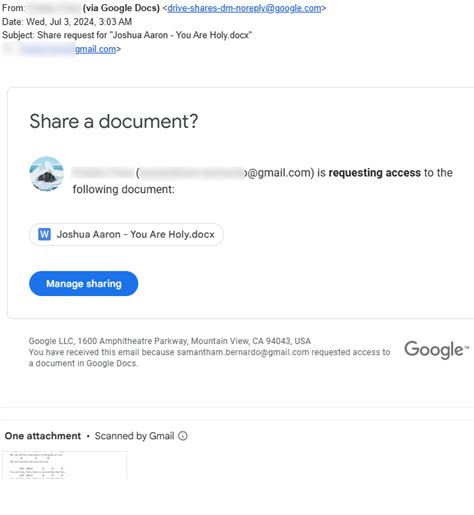
Task: Click the email Subject line text
Action: tap(127, 35)
